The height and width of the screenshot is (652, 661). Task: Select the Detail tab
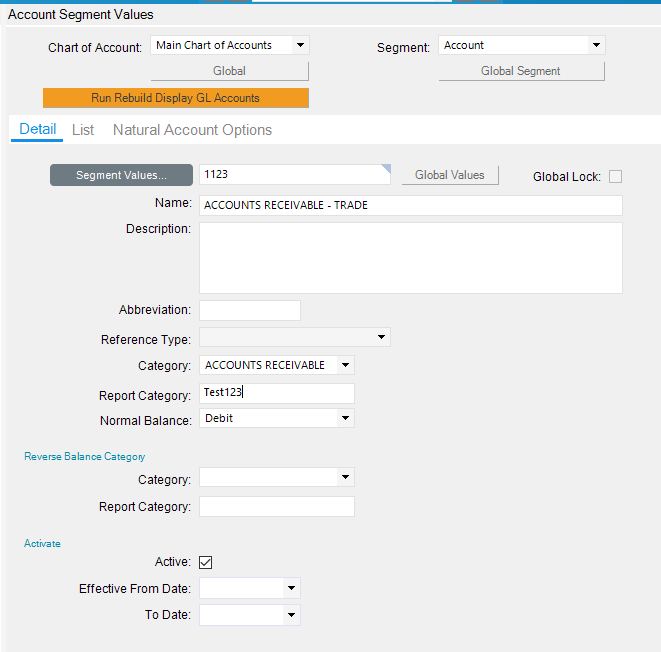(x=38, y=129)
